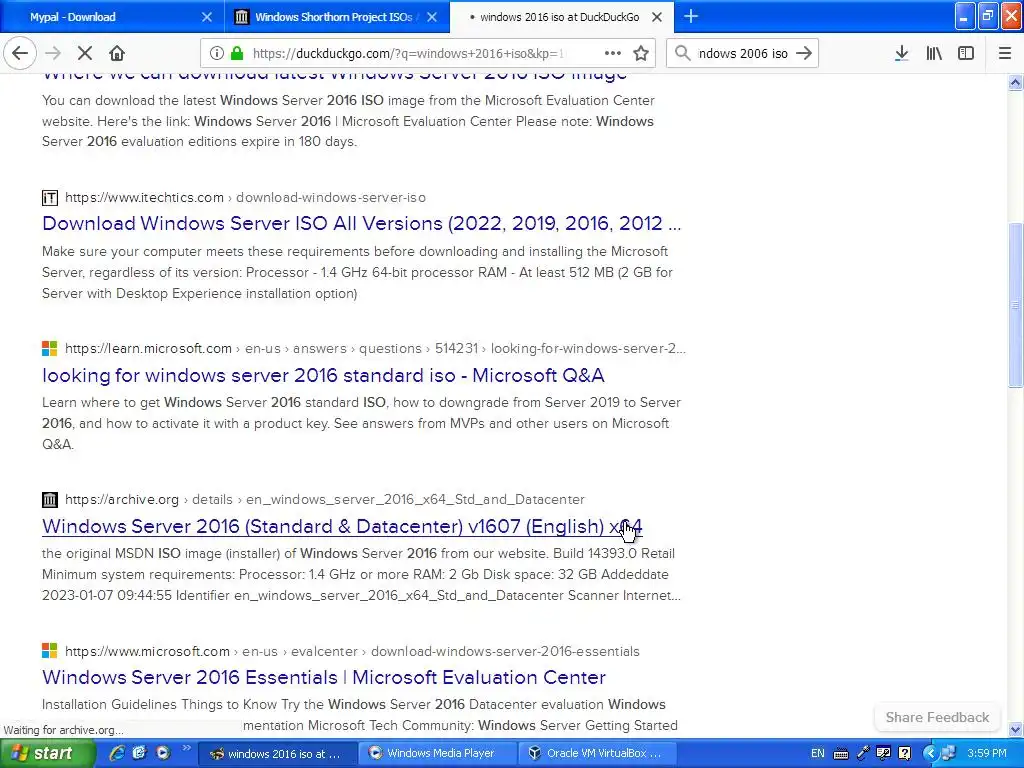Stop loading the page with the X button
This screenshot has height=768, width=1024.
pyautogui.click(x=85, y=54)
